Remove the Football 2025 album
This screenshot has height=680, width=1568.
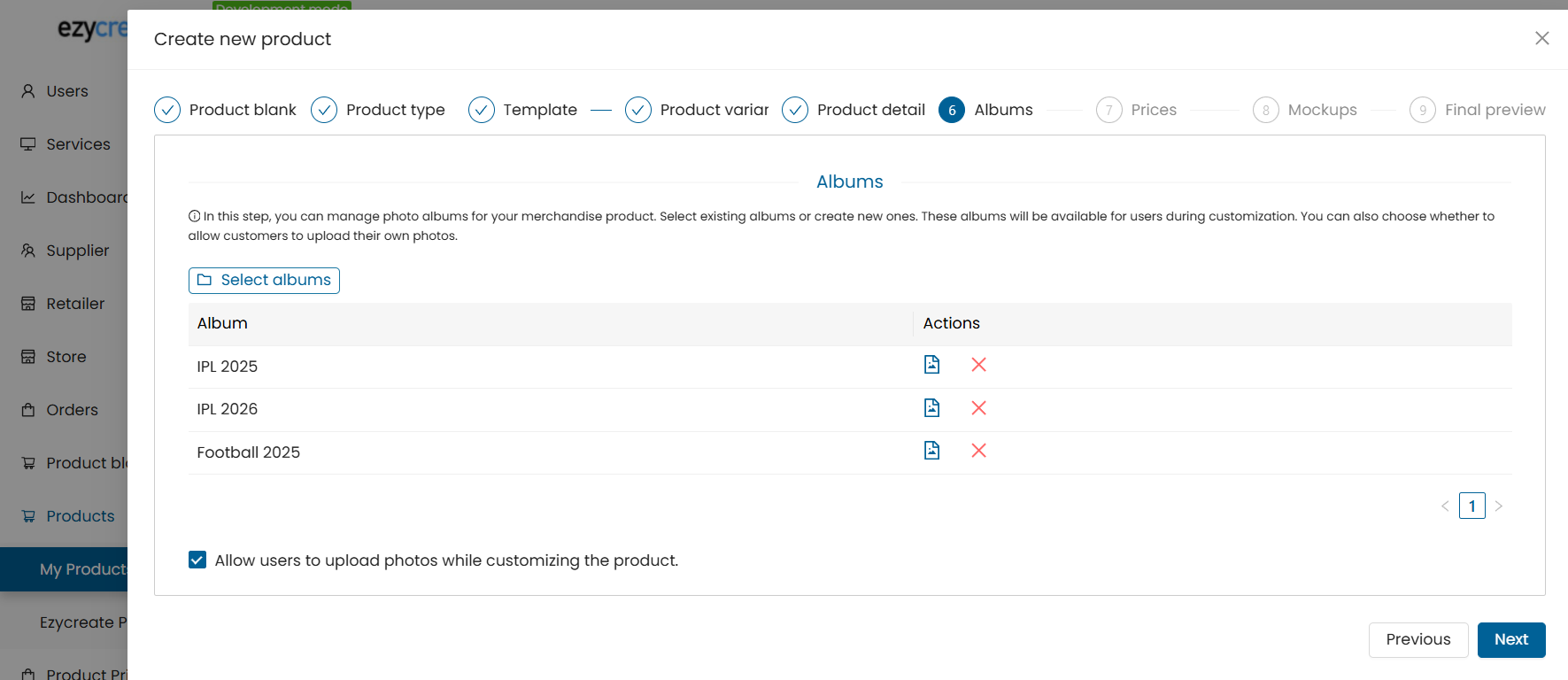[978, 451]
